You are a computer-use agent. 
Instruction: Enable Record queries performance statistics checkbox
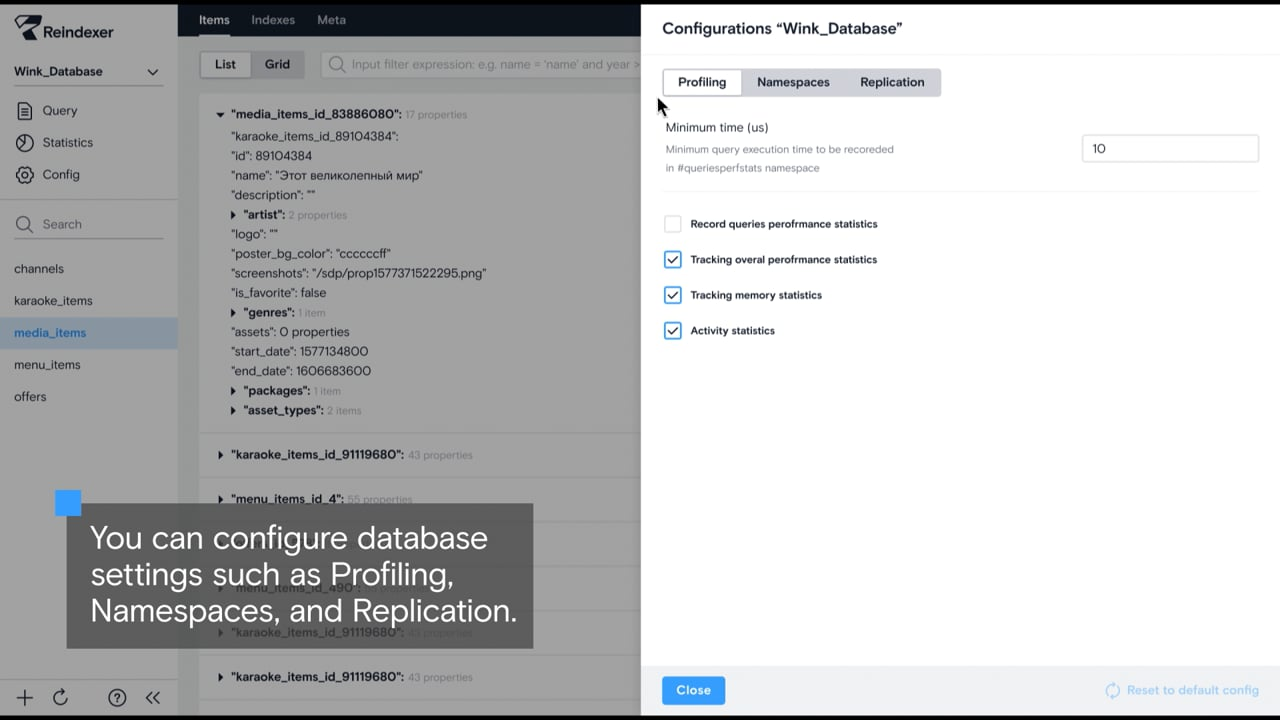(673, 224)
